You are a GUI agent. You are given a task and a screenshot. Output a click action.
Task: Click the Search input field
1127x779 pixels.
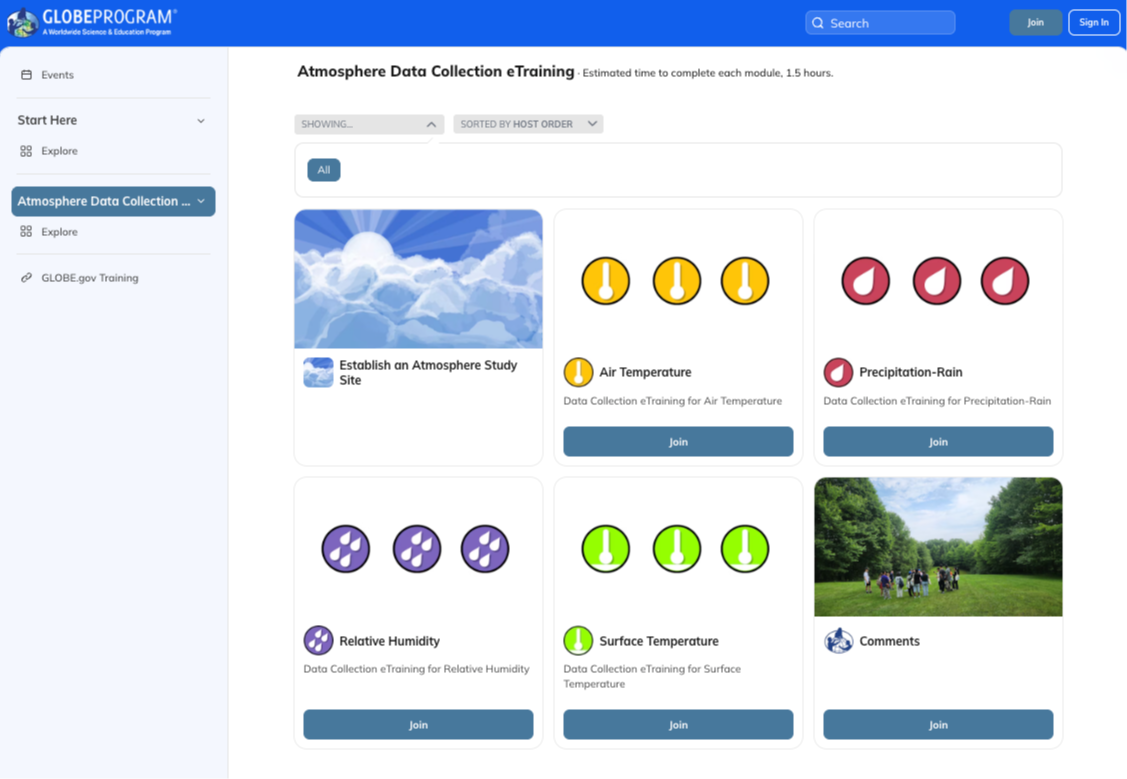point(880,22)
